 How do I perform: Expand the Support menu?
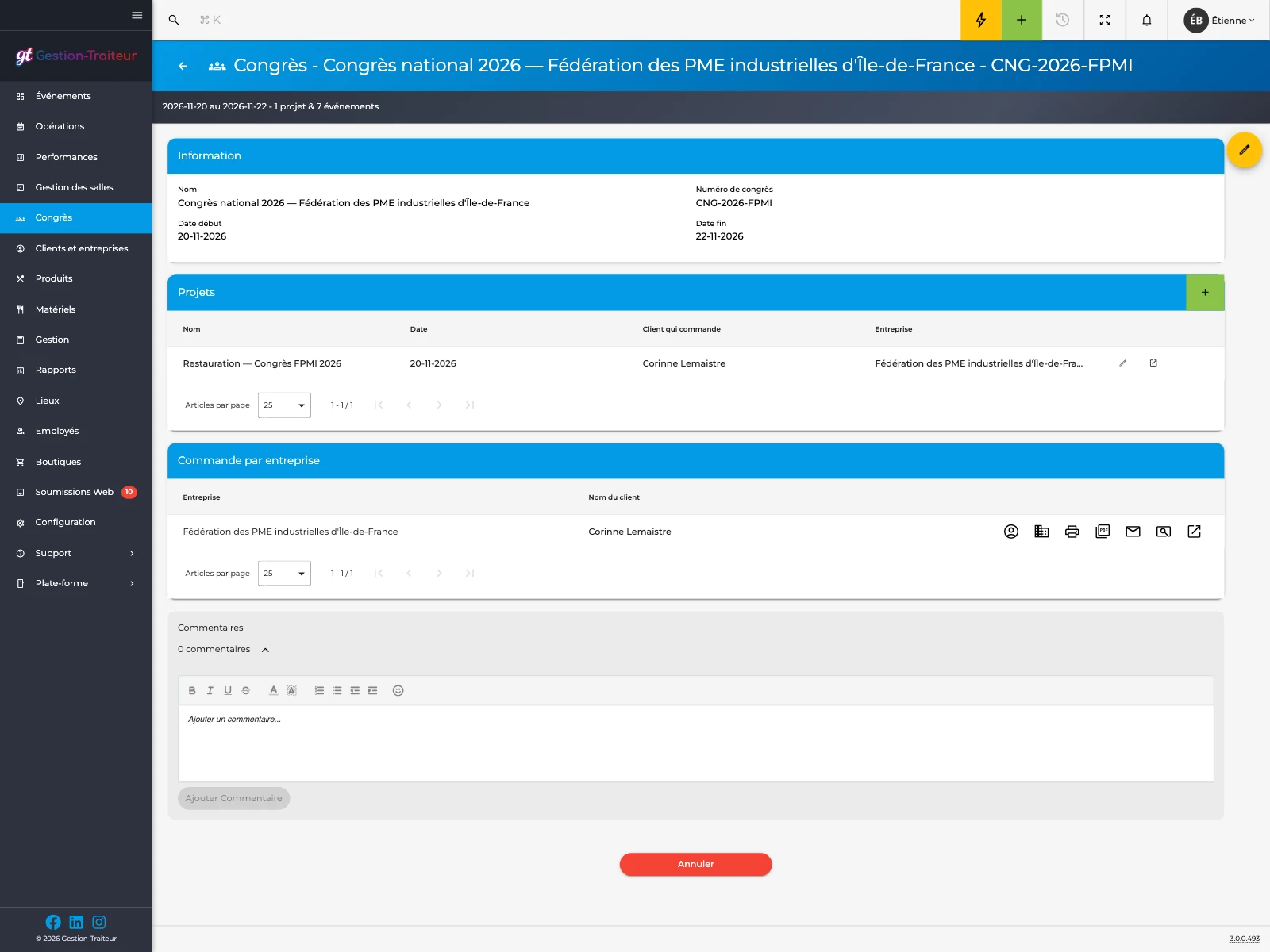coord(76,553)
